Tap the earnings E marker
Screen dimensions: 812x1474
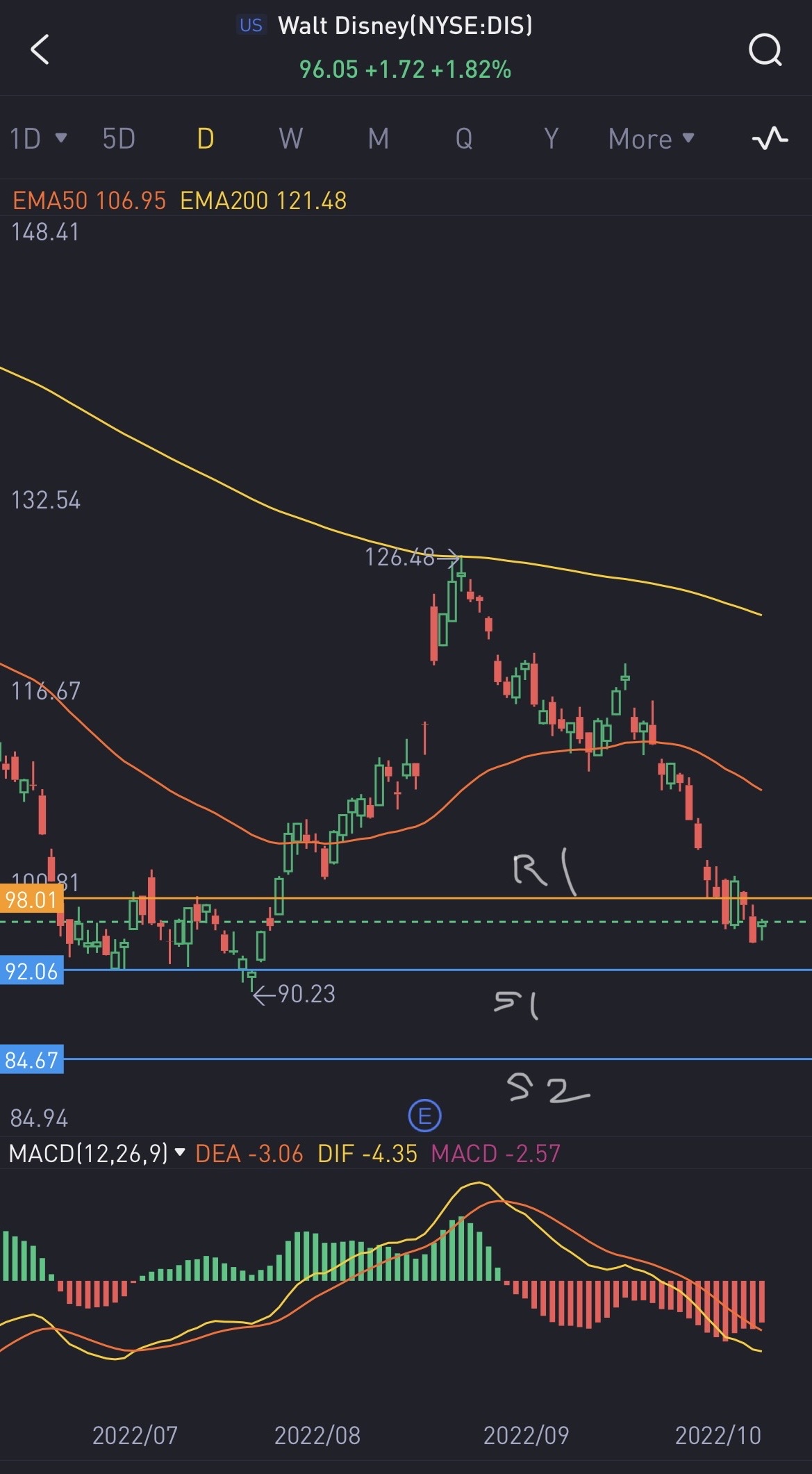424,1116
